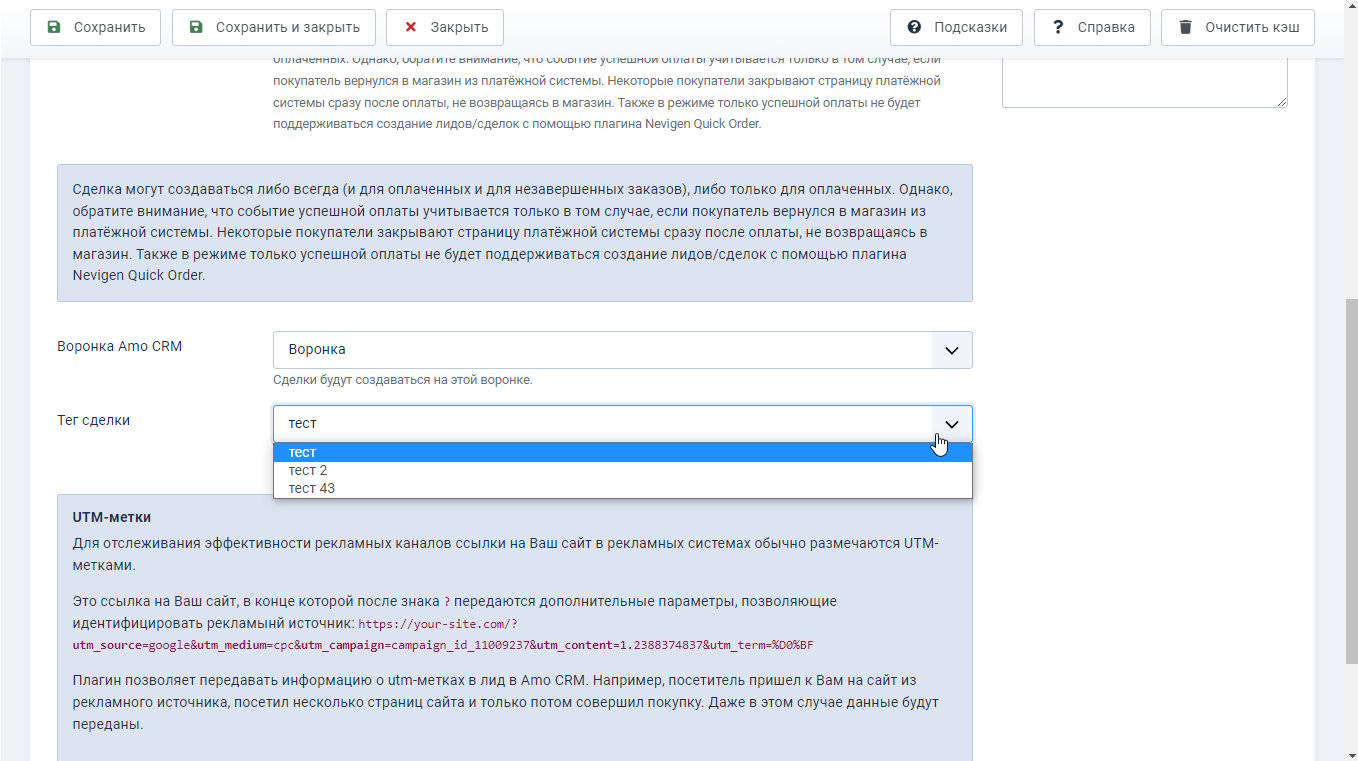Click the question mark icon on Справка
This screenshot has height=761, width=1358.
tap(1058, 27)
